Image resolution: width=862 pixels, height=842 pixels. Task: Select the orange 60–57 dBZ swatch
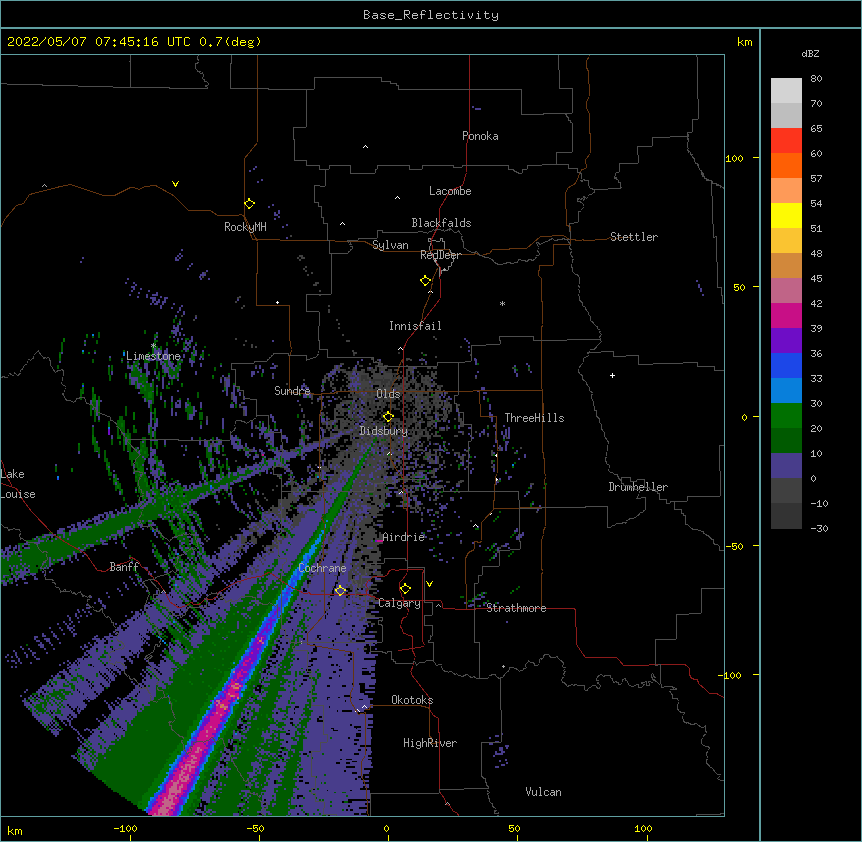(x=786, y=165)
